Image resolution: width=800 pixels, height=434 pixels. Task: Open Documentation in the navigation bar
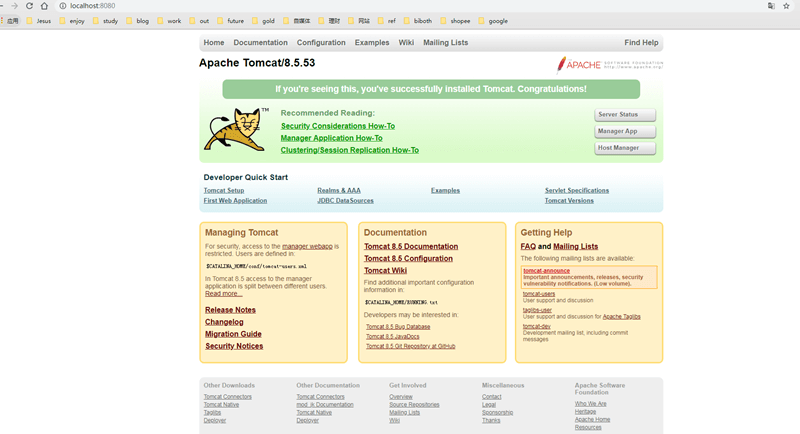(261, 43)
